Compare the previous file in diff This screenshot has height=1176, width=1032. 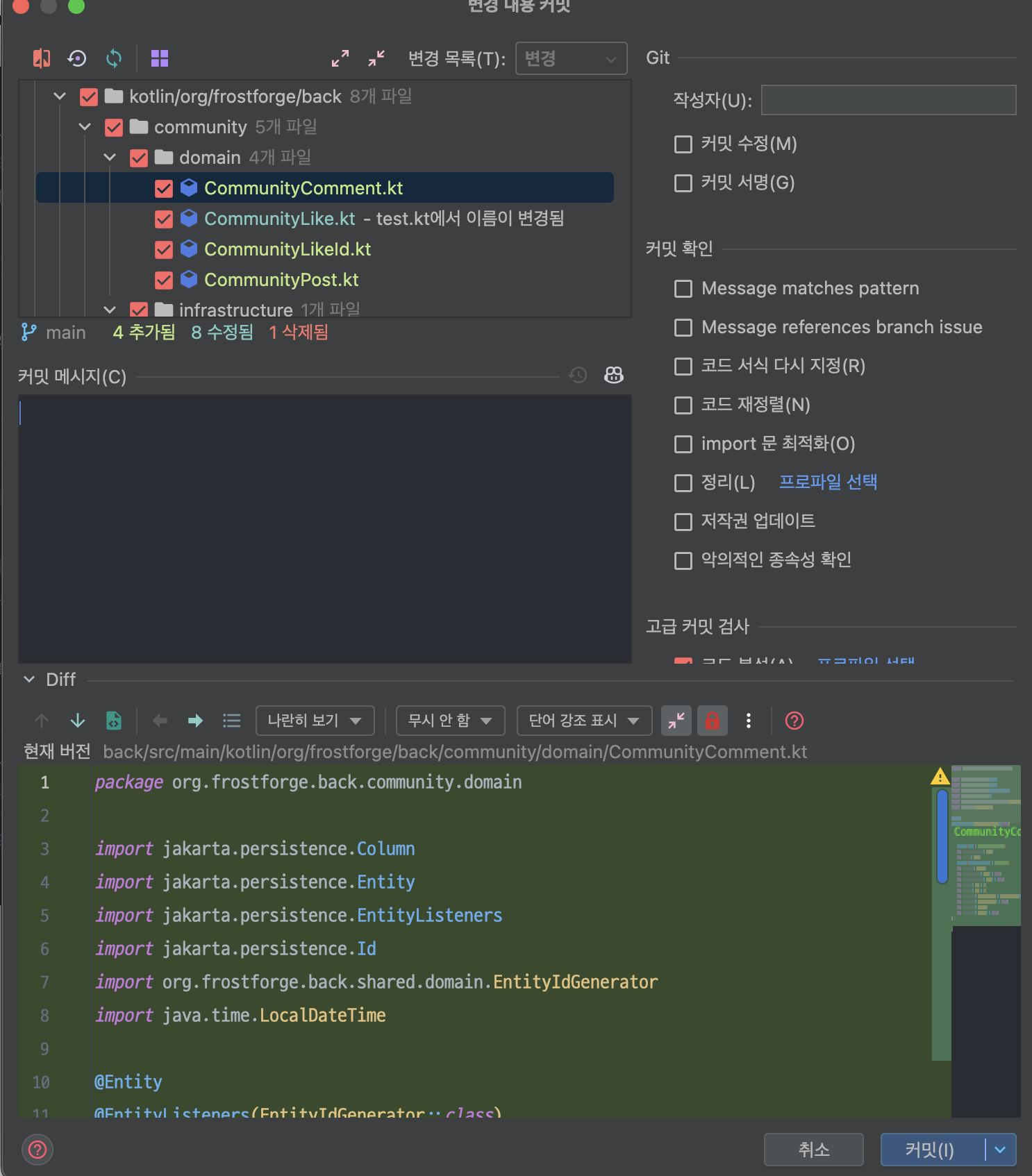160,721
